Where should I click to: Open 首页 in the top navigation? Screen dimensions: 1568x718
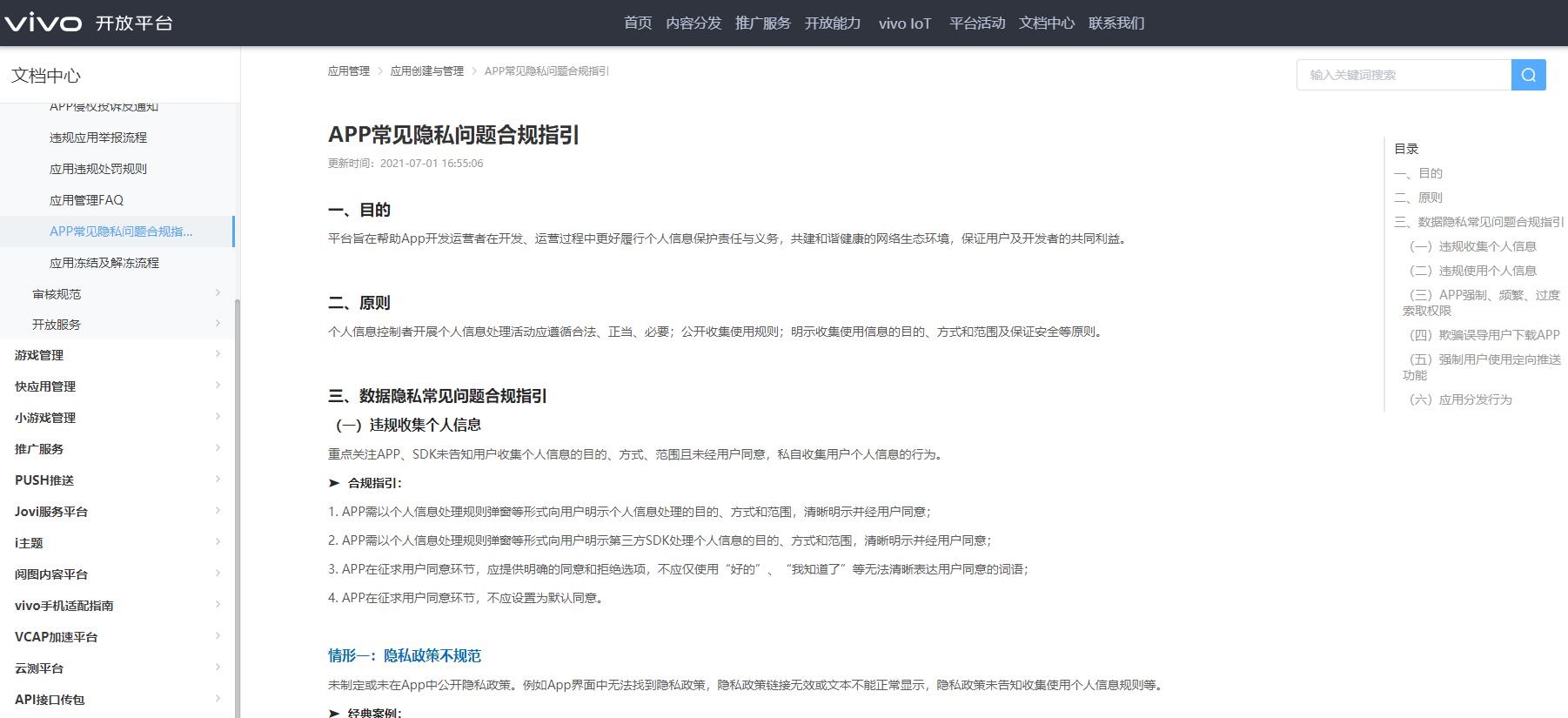638,23
